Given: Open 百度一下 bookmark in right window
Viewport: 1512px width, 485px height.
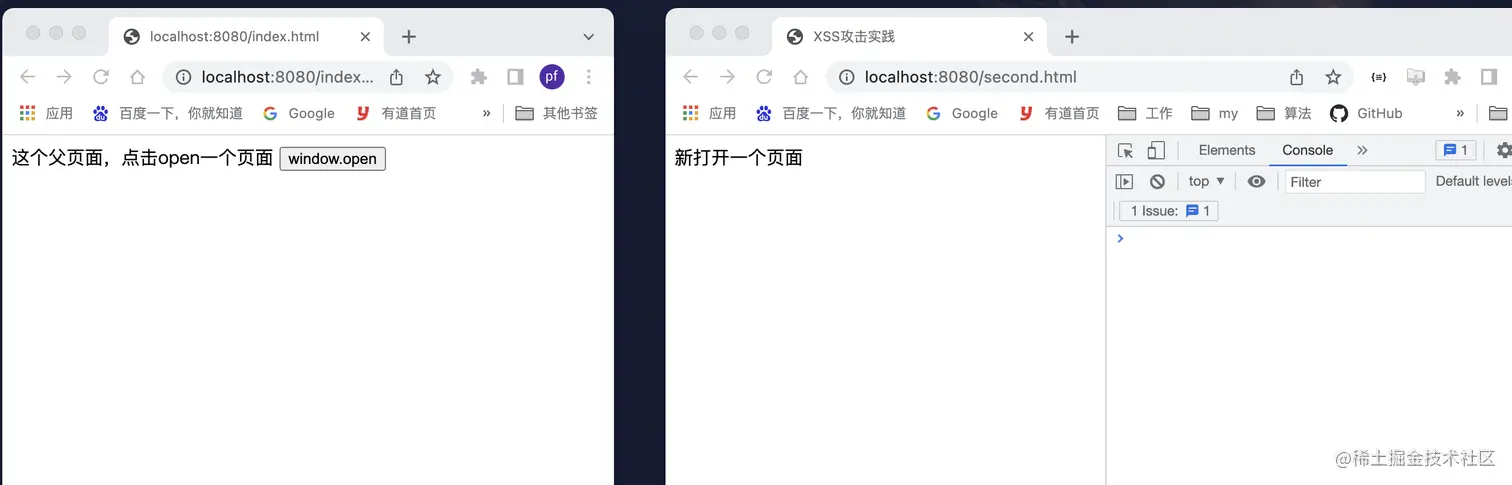Looking at the screenshot, I should pos(831,113).
